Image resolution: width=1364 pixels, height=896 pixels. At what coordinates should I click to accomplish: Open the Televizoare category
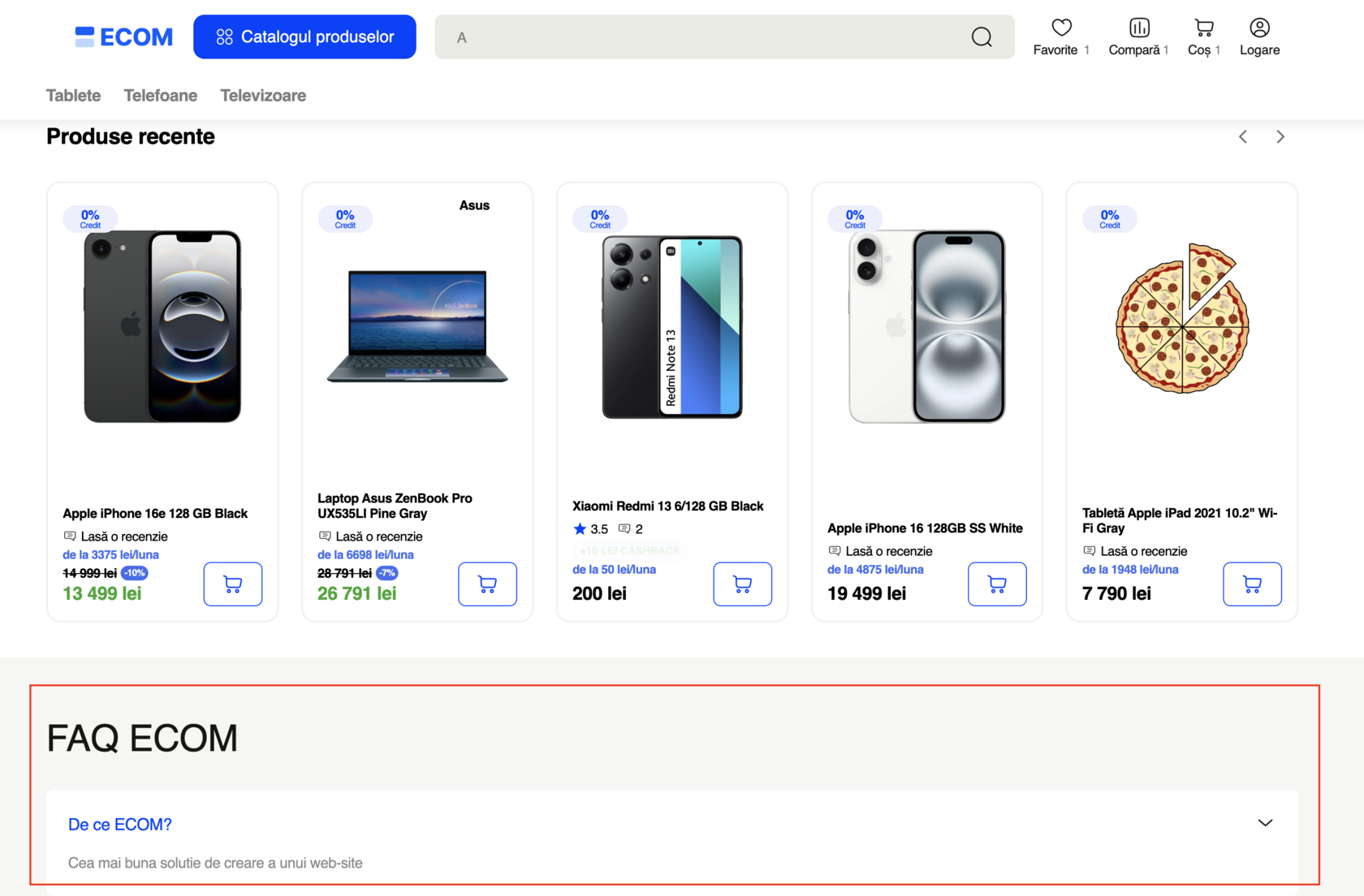[x=263, y=96]
